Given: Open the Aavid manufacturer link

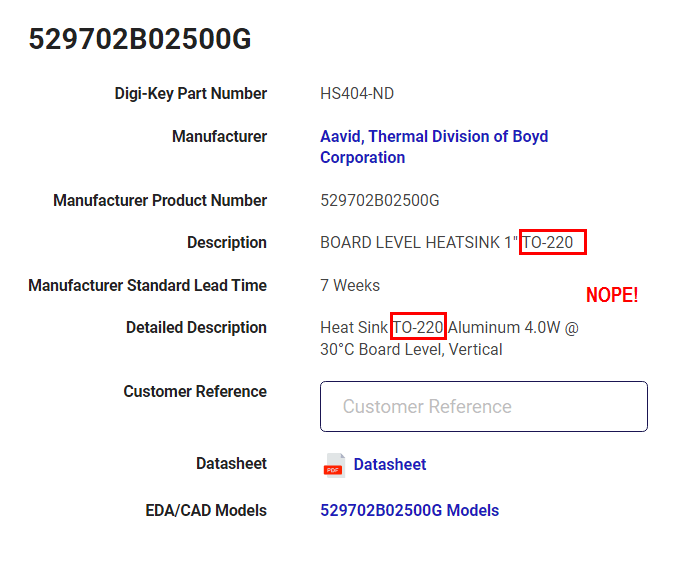Looking at the screenshot, I should pos(434,147).
